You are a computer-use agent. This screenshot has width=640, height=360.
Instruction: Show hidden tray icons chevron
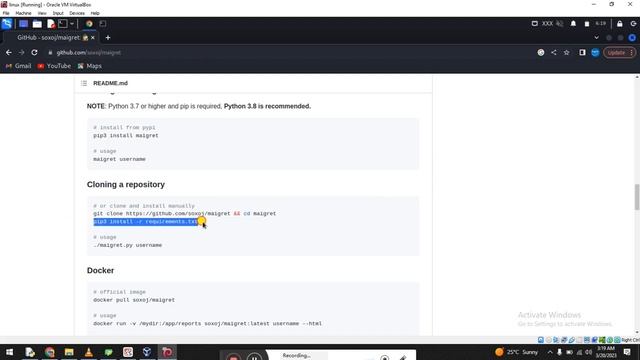click(550, 352)
